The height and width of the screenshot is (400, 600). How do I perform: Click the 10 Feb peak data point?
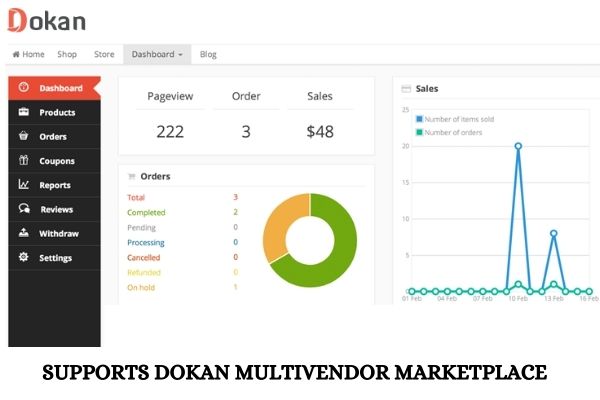(x=518, y=146)
